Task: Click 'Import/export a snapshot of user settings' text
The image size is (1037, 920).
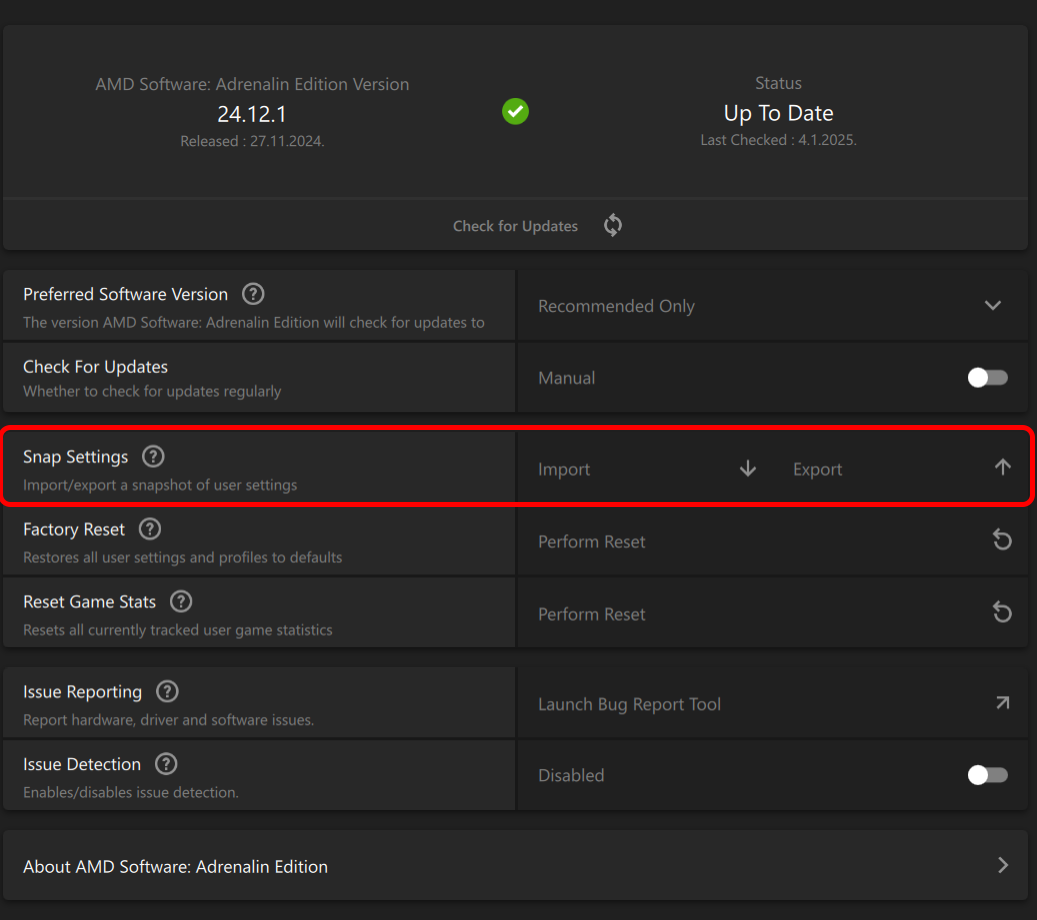Action: click(160, 485)
